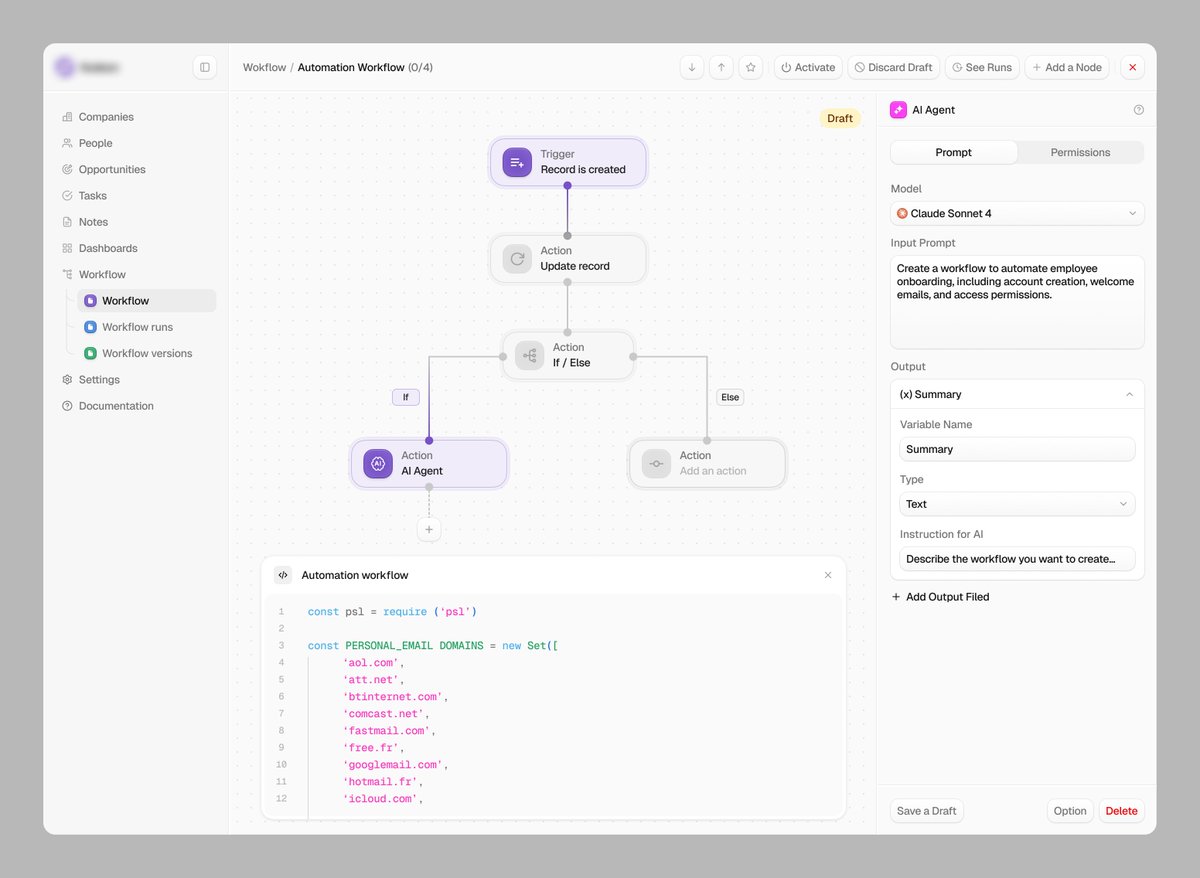Click the Else branch label
This screenshot has height=878, width=1200.
pos(730,397)
